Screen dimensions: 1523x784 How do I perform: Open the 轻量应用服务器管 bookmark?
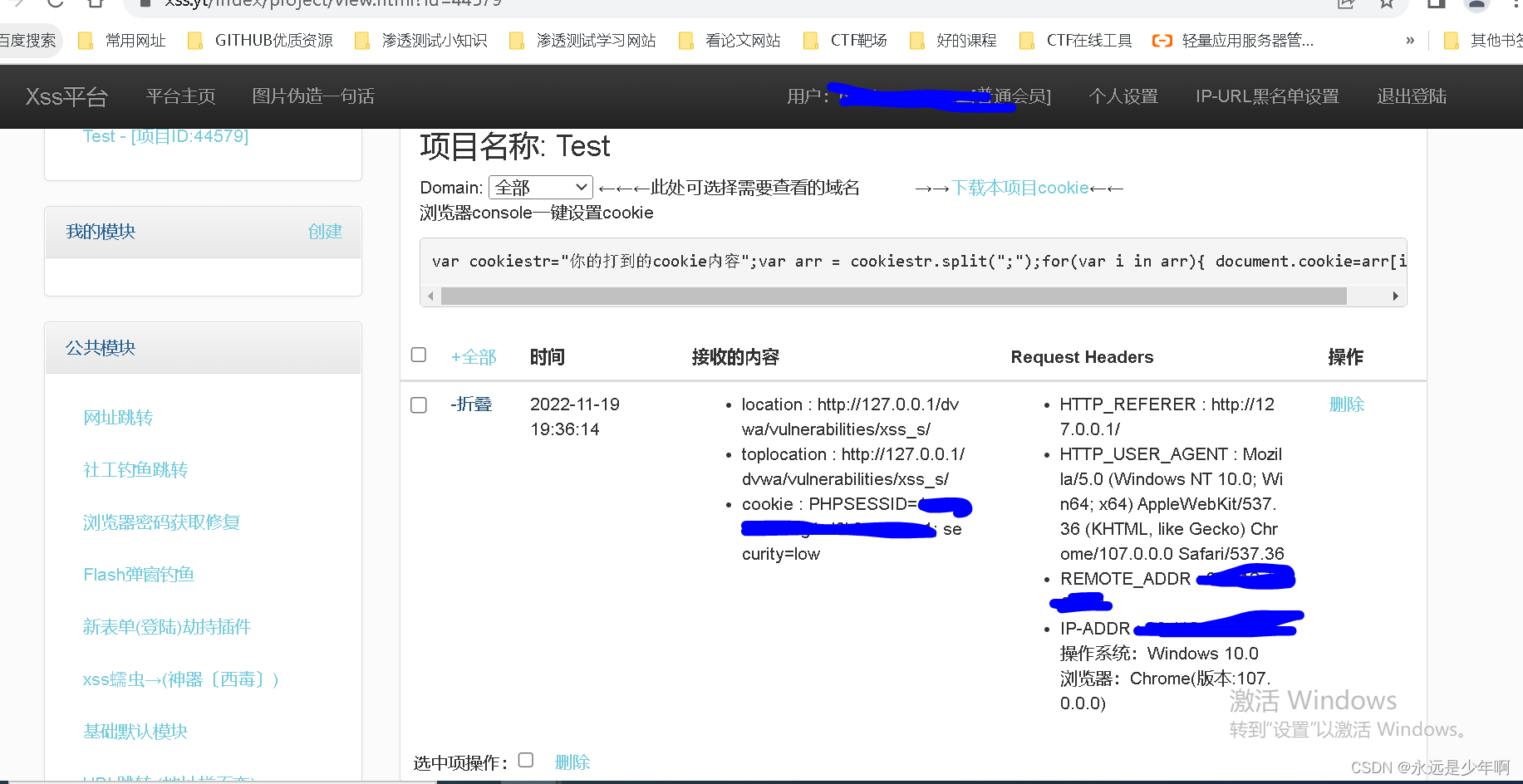point(1233,41)
